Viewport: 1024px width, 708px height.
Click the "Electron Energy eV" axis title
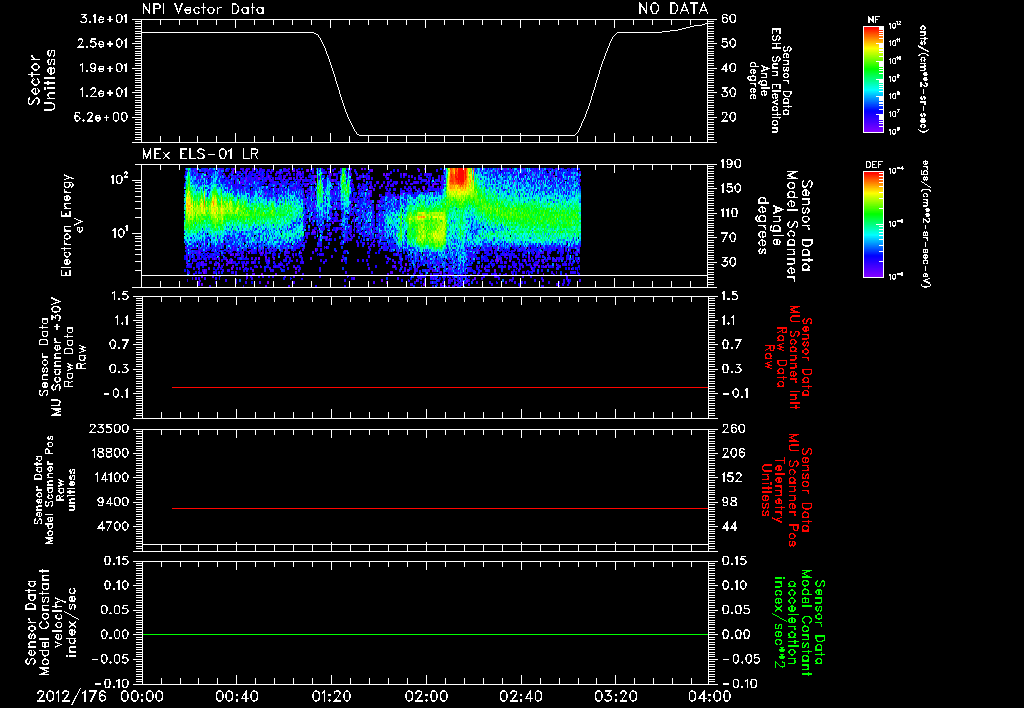pos(72,225)
